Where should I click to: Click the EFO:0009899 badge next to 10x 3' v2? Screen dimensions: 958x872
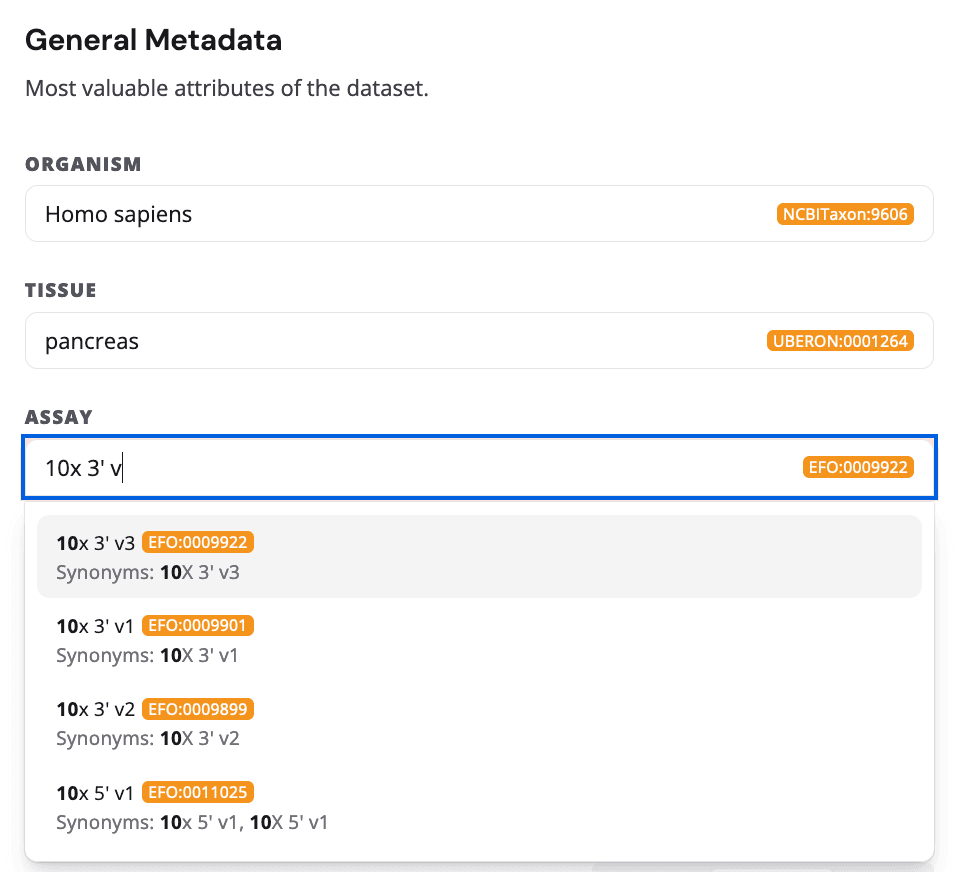[x=198, y=708]
